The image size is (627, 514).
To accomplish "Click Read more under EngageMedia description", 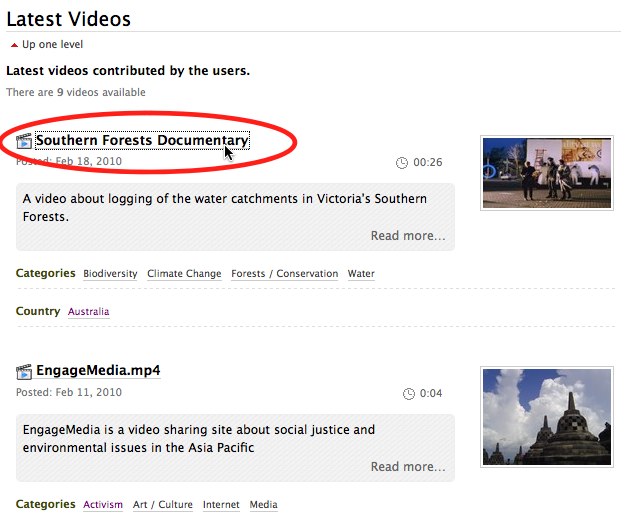I will (x=408, y=467).
